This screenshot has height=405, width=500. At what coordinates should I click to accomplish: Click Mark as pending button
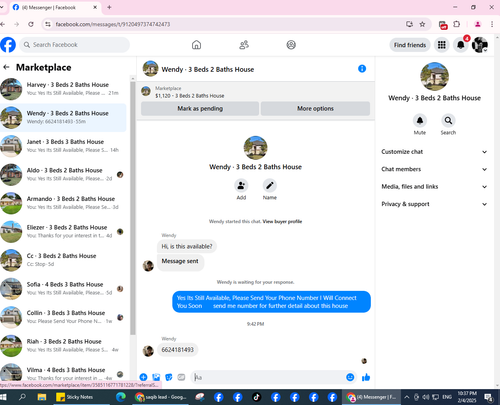[200, 109]
